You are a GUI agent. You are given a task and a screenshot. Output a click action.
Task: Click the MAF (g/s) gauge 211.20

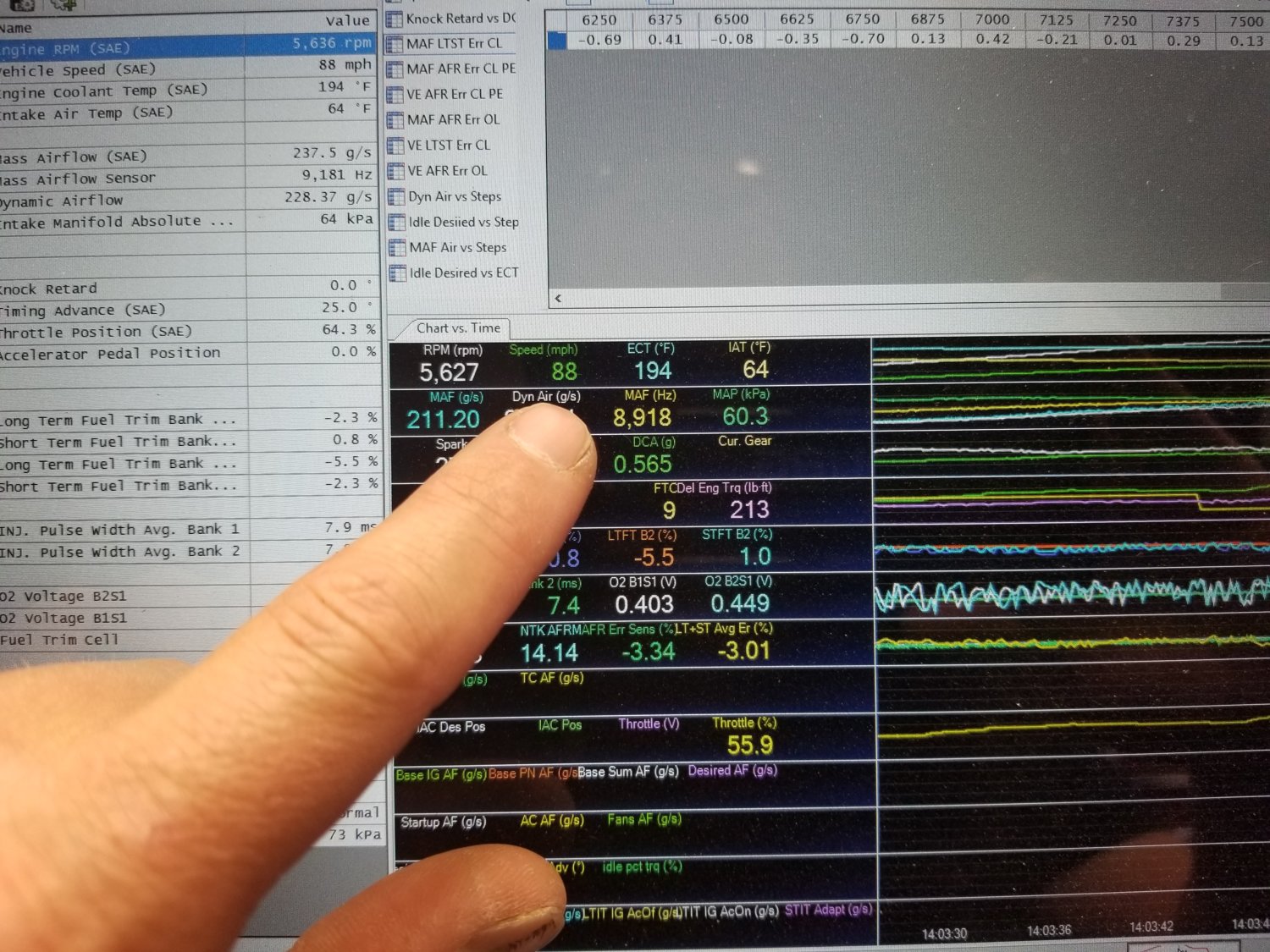(x=446, y=410)
